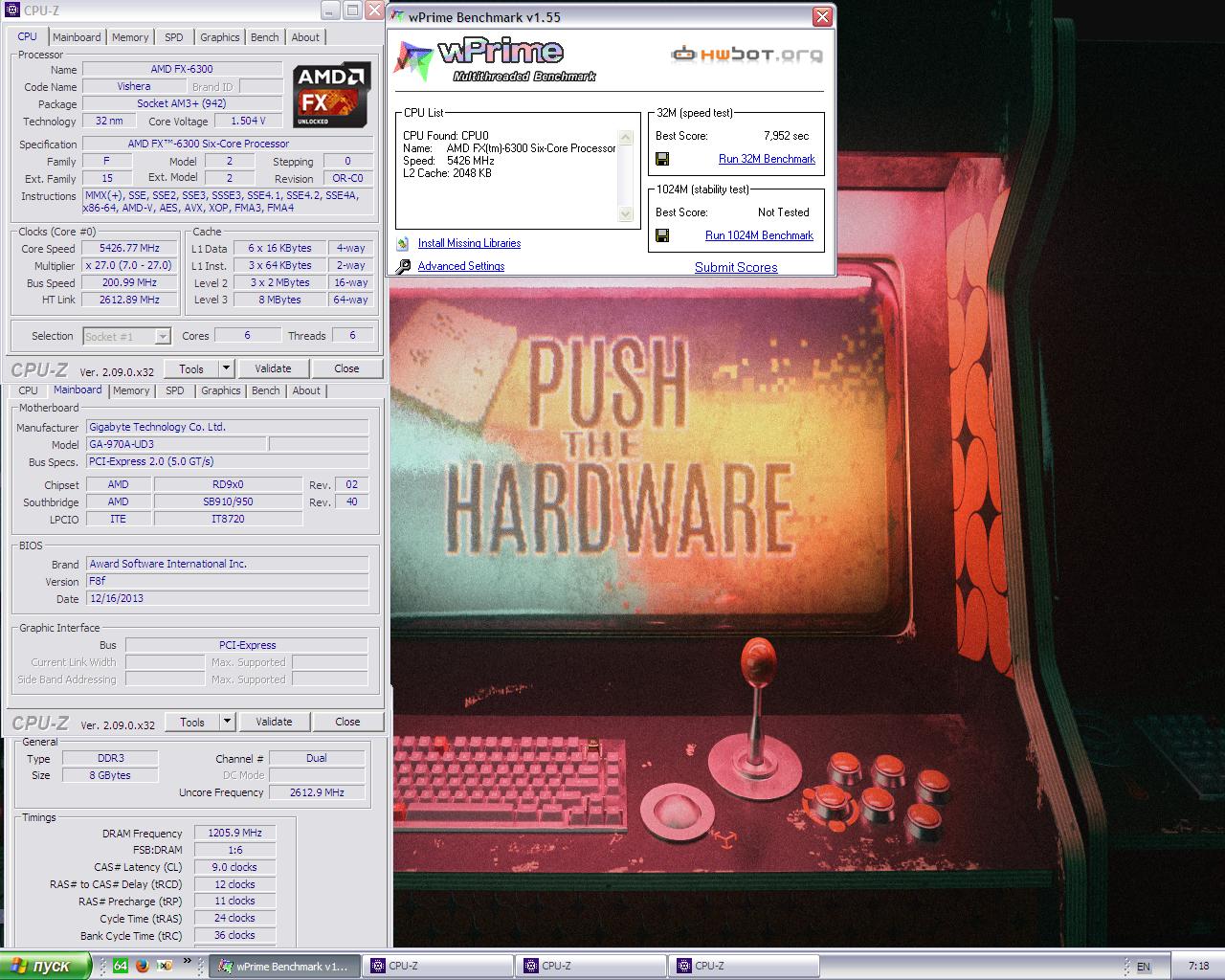Click the BIOS version F8f field

227,581
